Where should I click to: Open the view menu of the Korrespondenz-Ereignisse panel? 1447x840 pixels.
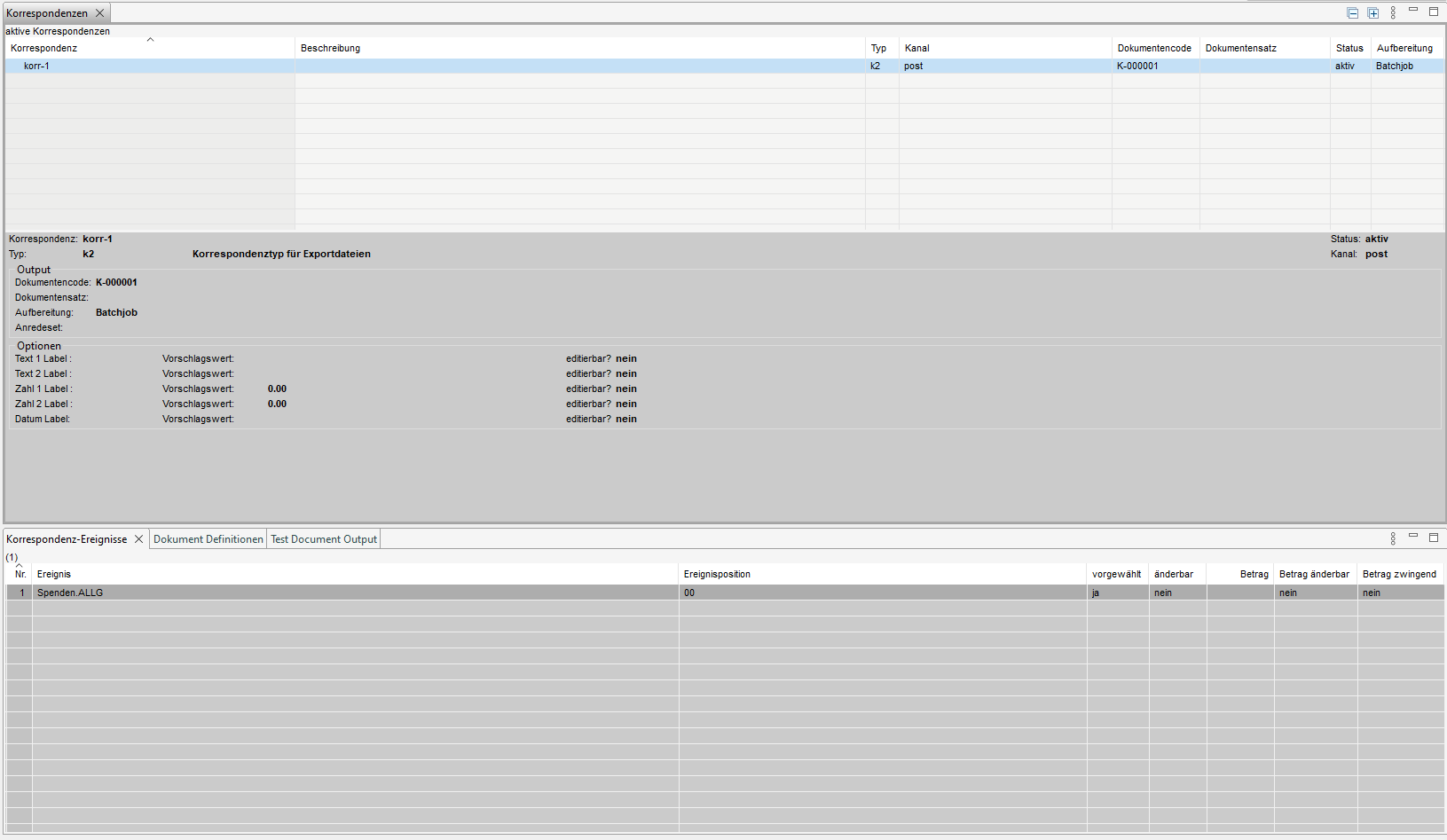click(1393, 538)
